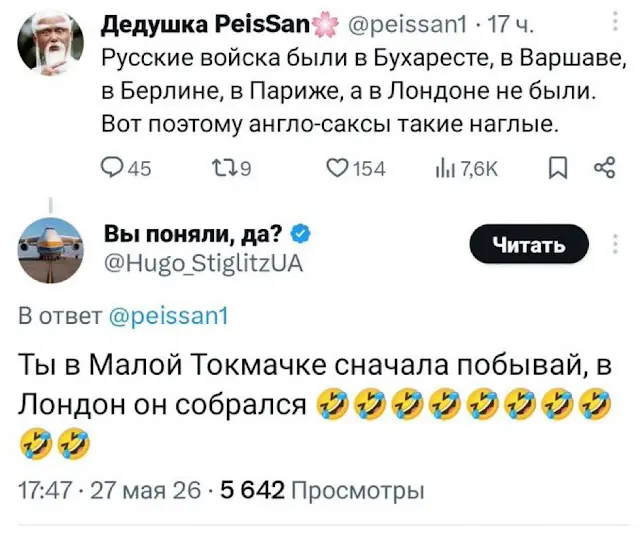The height and width of the screenshot is (536, 640).
Task: View analytics showing 7,6K impressions
Action: coord(467,169)
